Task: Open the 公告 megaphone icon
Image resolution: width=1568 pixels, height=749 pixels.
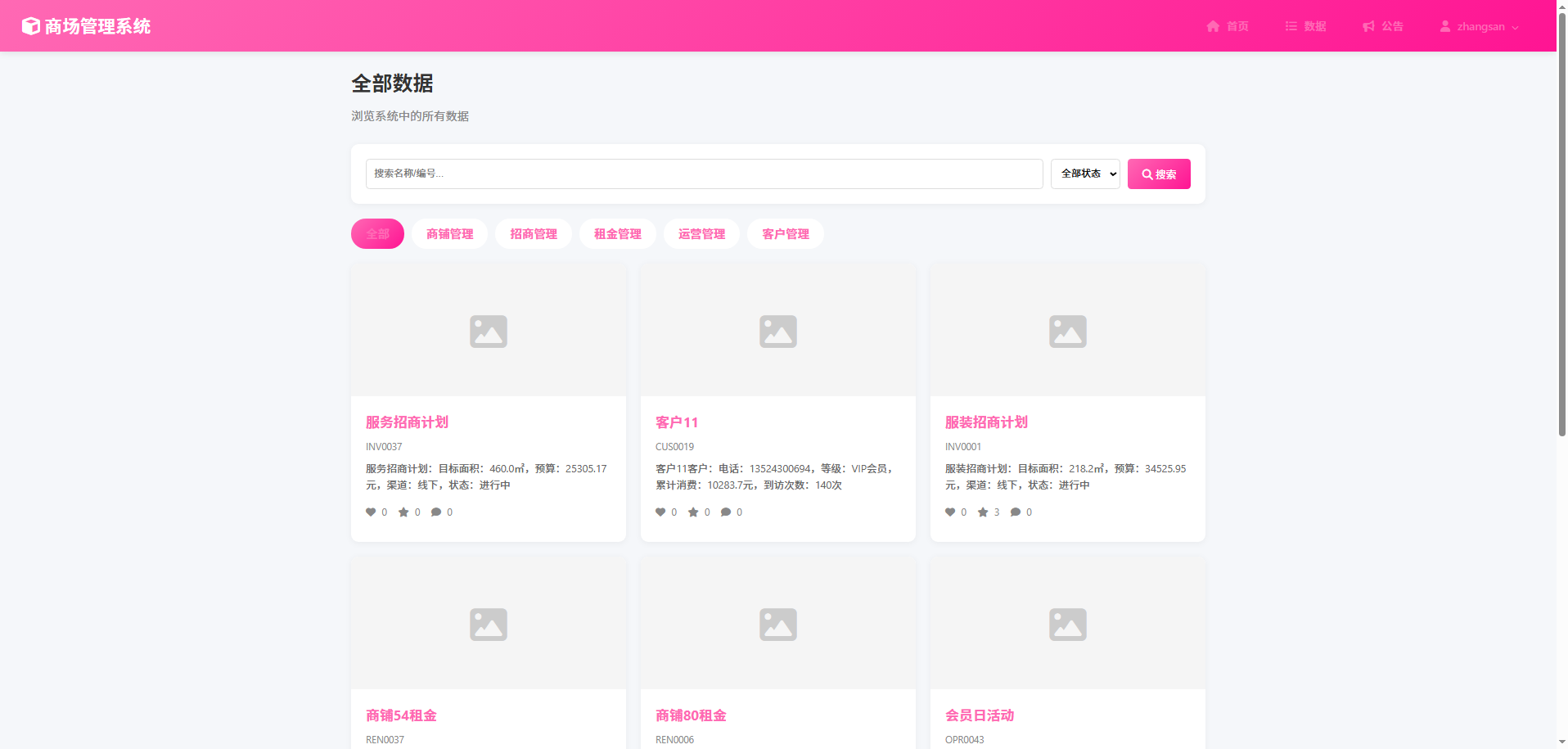Action: [1368, 26]
